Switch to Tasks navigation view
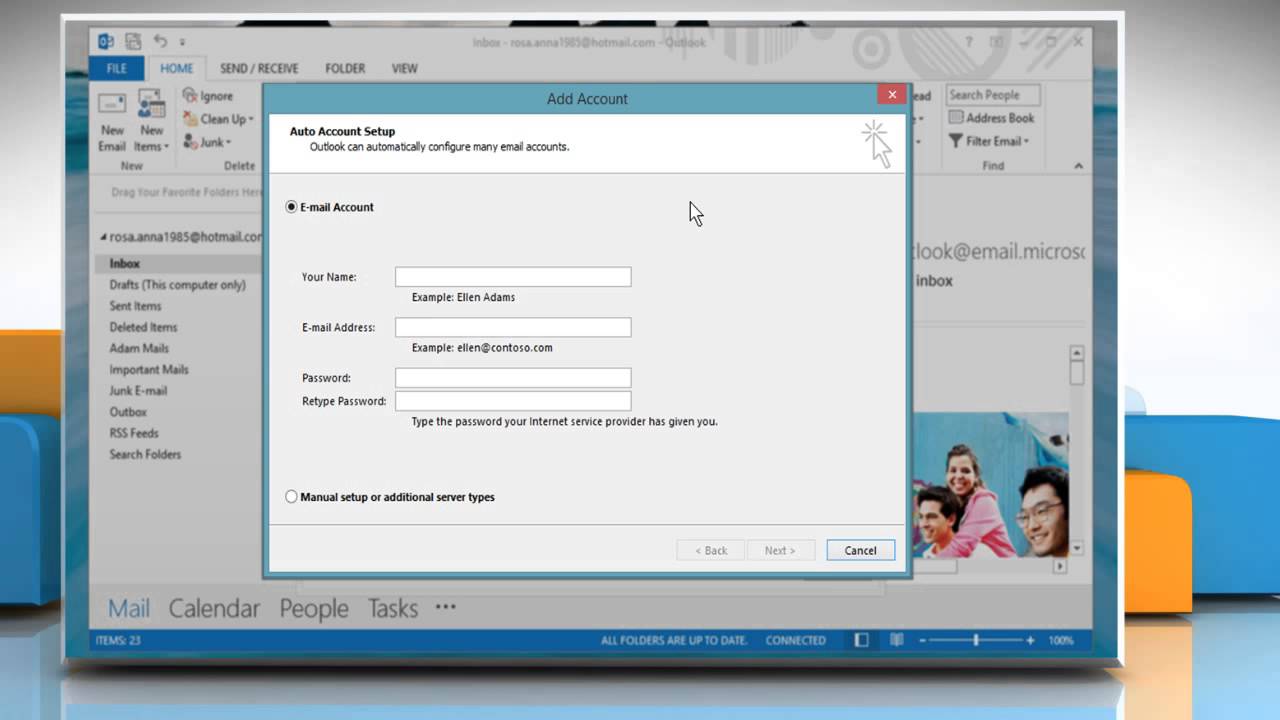The width and height of the screenshot is (1280, 720). click(x=393, y=608)
